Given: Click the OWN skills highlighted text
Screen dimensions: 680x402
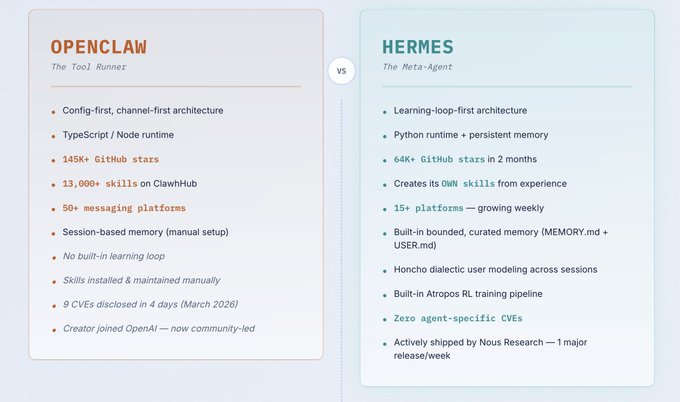Looking at the screenshot, I should [x=468, y=183].
